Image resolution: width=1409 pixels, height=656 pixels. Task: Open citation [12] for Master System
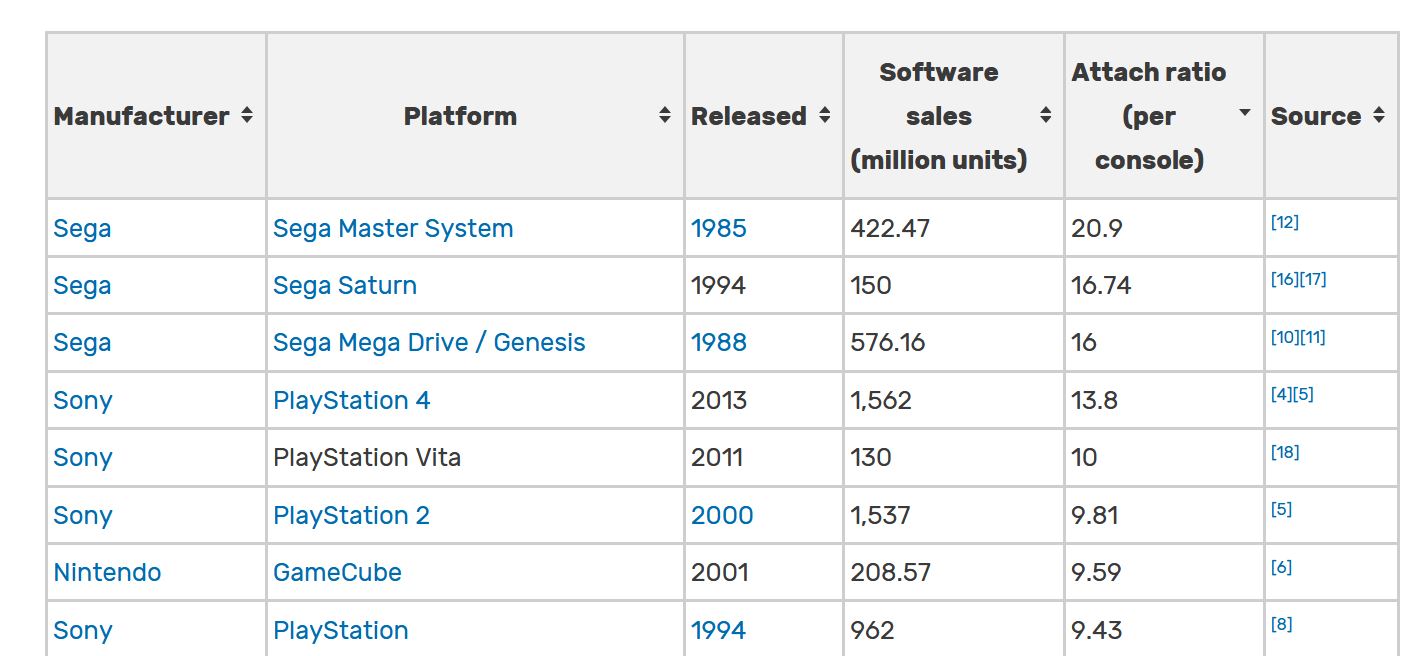click(1285, 222)
